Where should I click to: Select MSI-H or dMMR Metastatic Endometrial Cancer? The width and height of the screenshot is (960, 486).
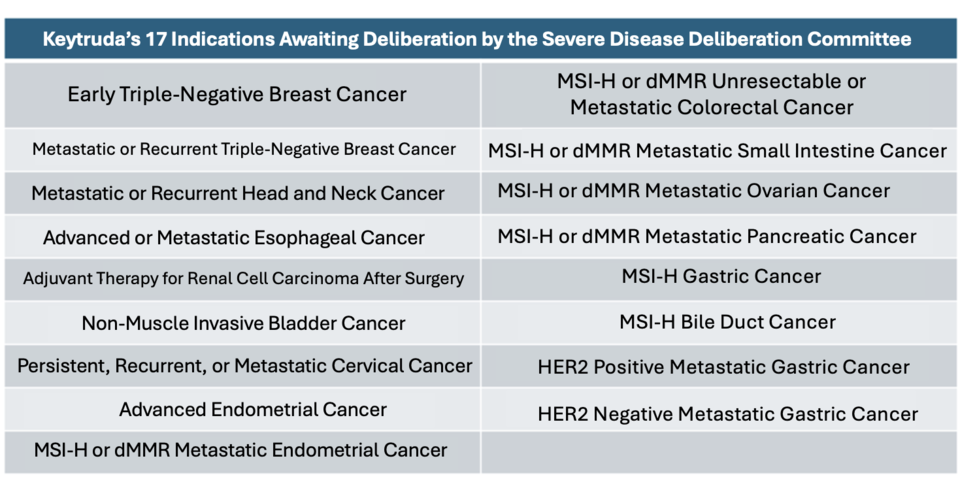pos(241,450)
